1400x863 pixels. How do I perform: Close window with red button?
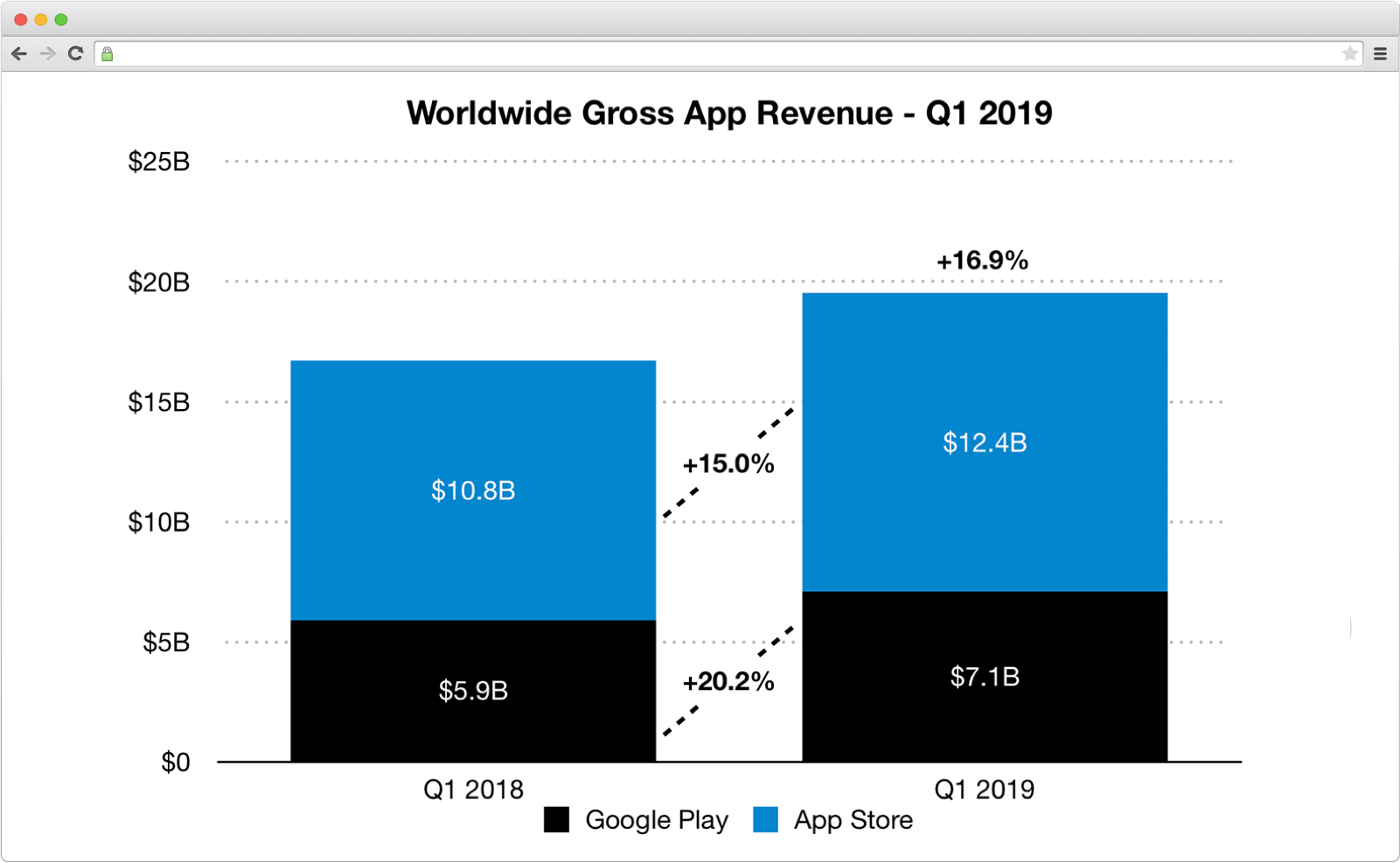[21, 19]
